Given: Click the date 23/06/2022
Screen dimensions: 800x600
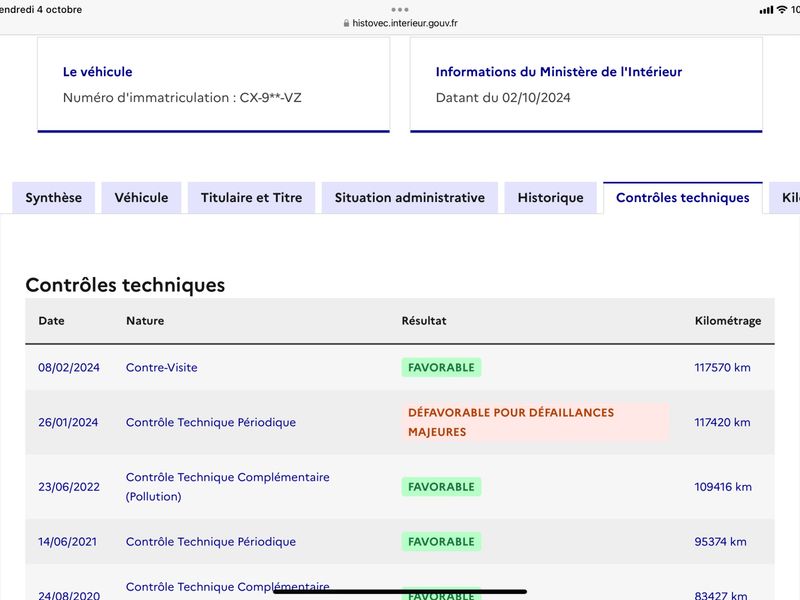Looking at the screenshot, I should point(69,487).
